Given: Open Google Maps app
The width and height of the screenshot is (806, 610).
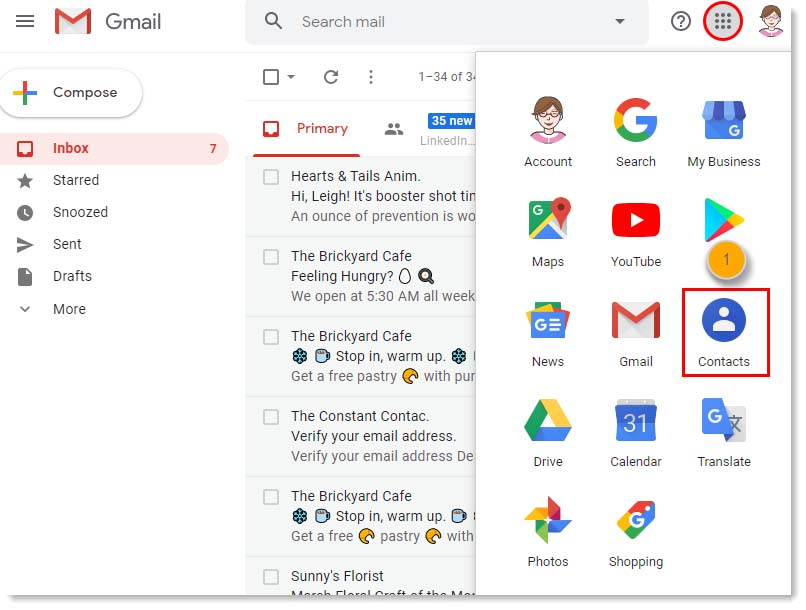Looking at the screenshot, I should click(x=548, y=232).
